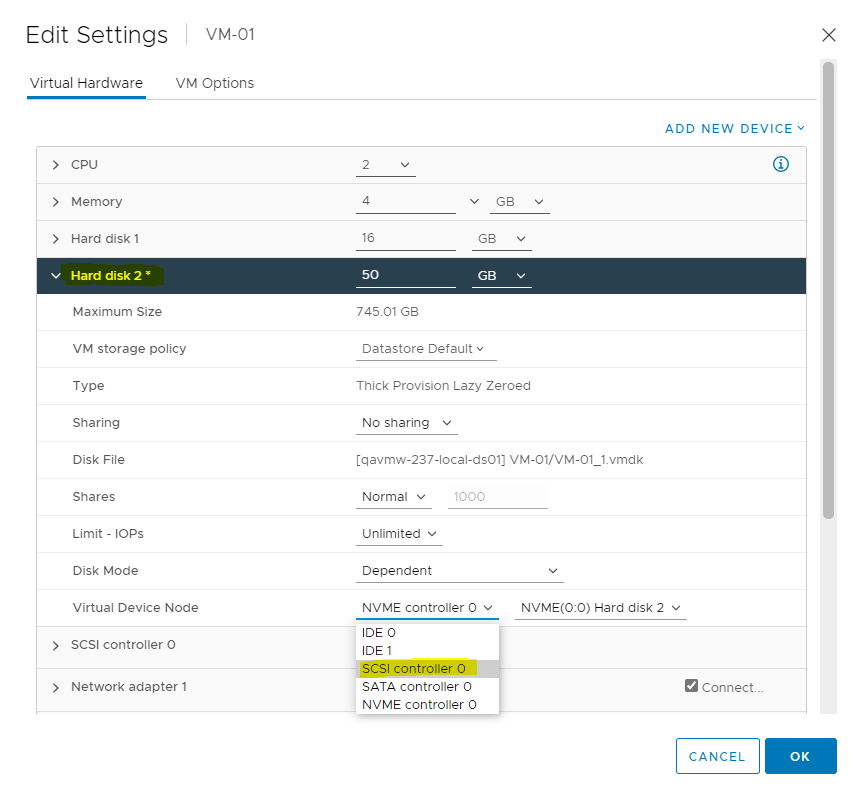
Task: Expand the Memory row
Action: pyautogui.click(x=55, y=202)
